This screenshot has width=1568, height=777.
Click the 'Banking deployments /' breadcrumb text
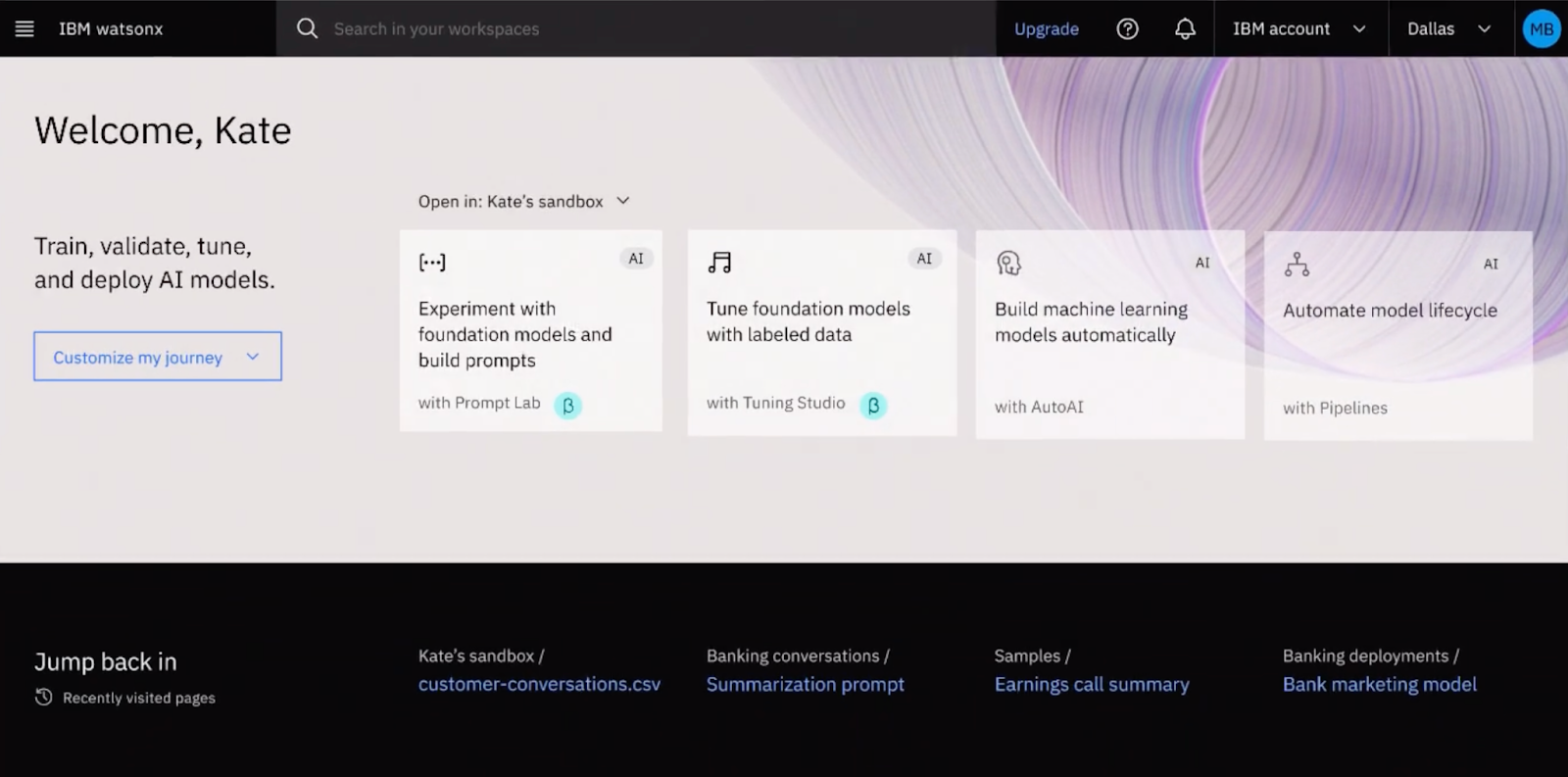pos(1371,656)
